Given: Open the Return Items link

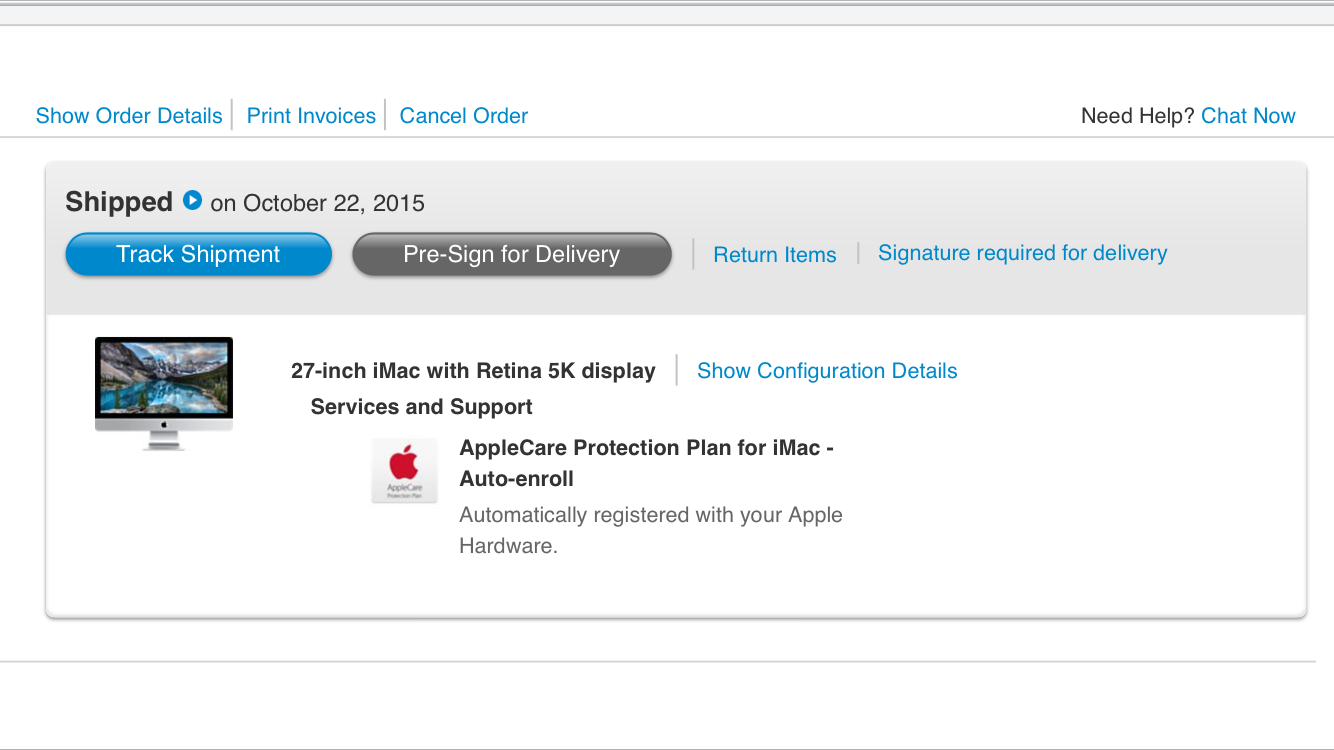Looking at the screenshot, I should [774, 255].
